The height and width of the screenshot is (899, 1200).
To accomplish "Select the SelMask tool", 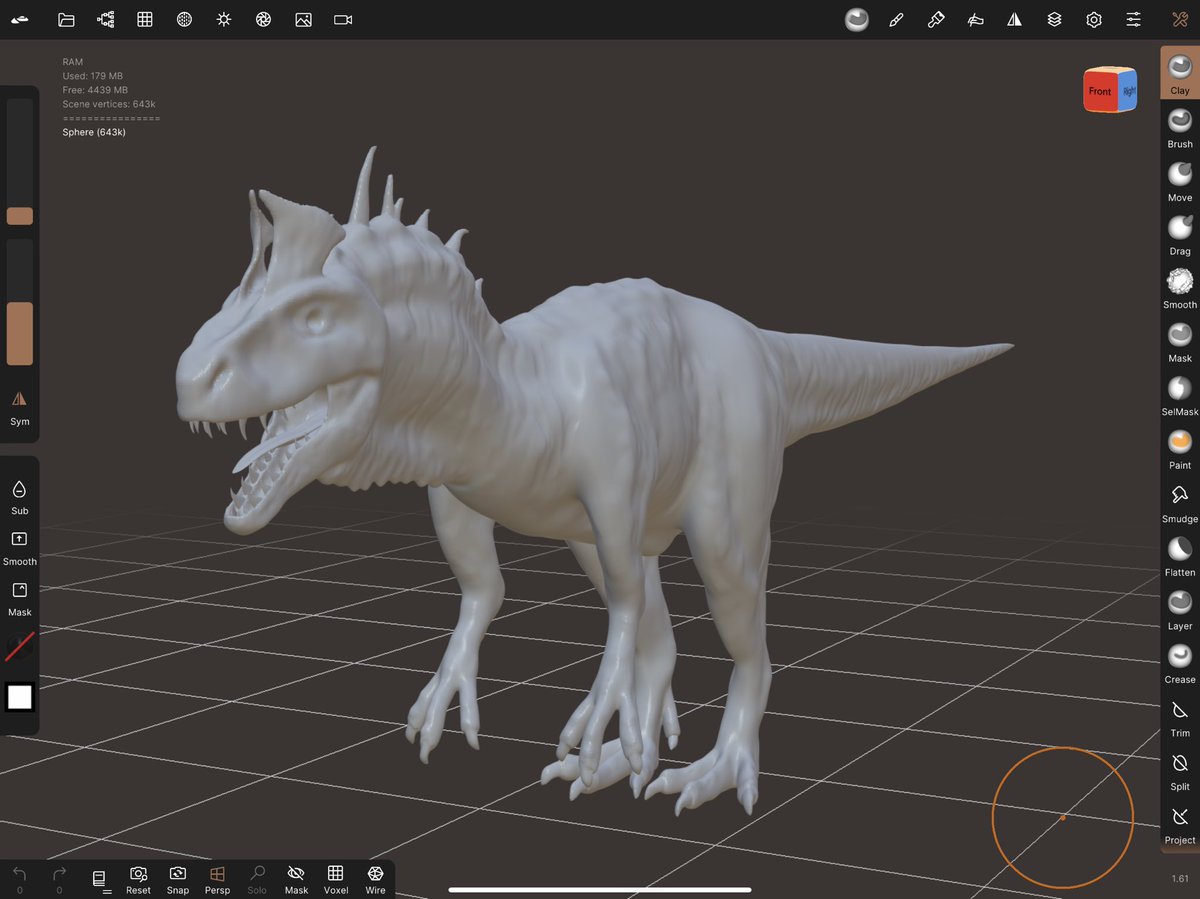I will tap(1180, 395).
